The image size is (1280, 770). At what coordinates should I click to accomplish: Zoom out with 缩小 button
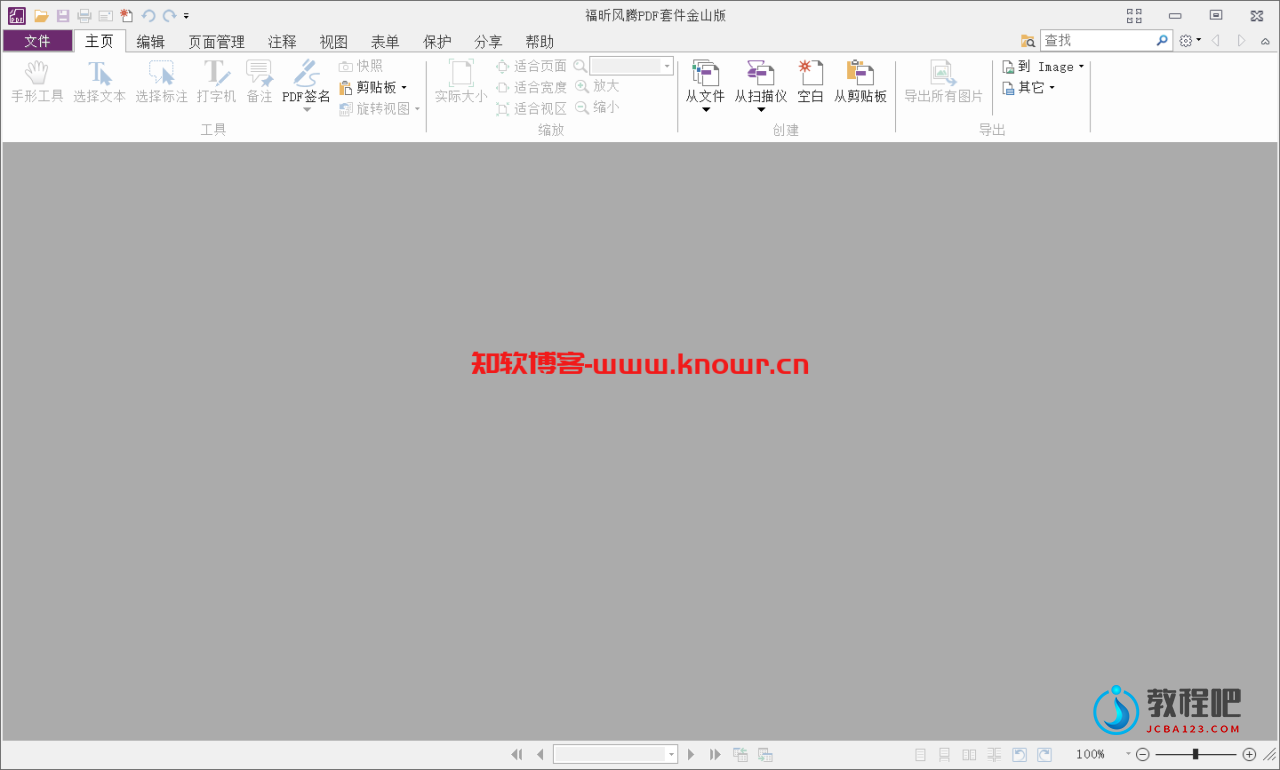[597, 107]
